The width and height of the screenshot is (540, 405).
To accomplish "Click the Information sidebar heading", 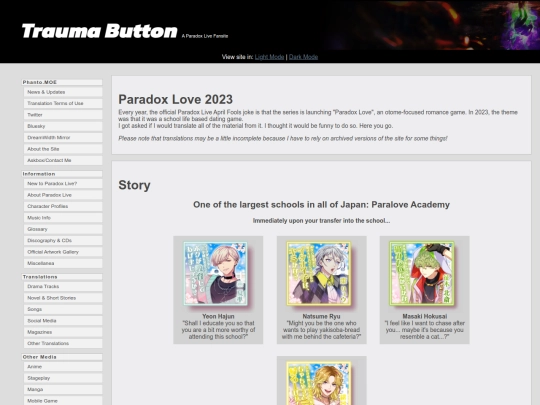I will 62,174.
